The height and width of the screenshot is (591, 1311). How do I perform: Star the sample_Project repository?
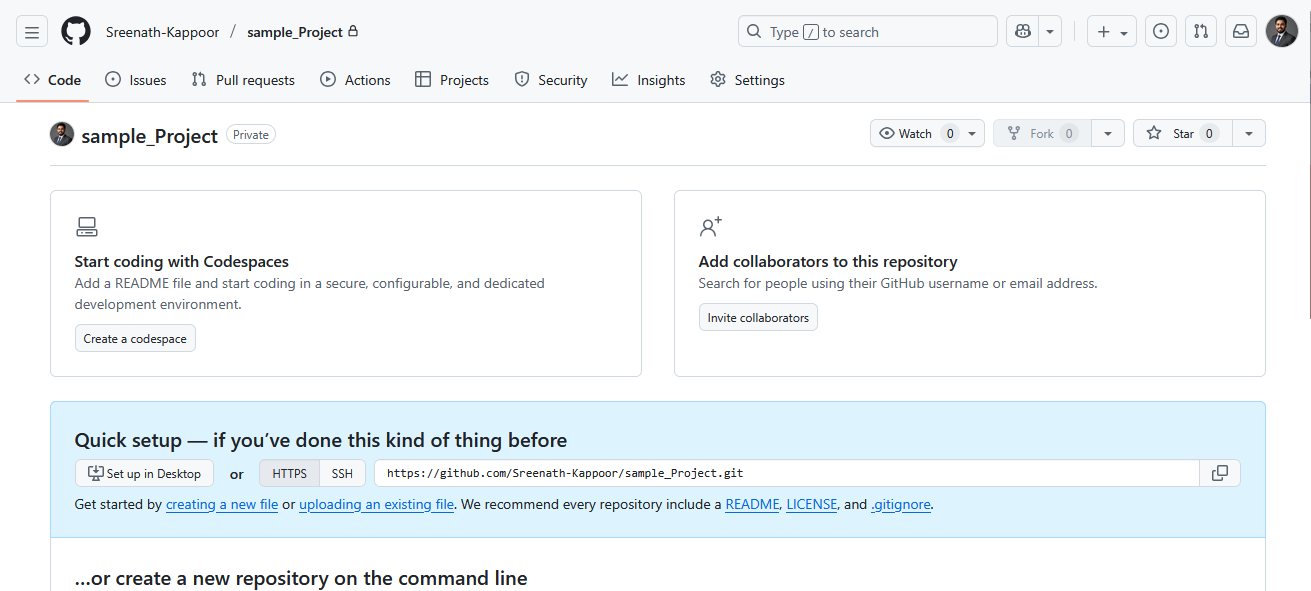pos(1182,132)
